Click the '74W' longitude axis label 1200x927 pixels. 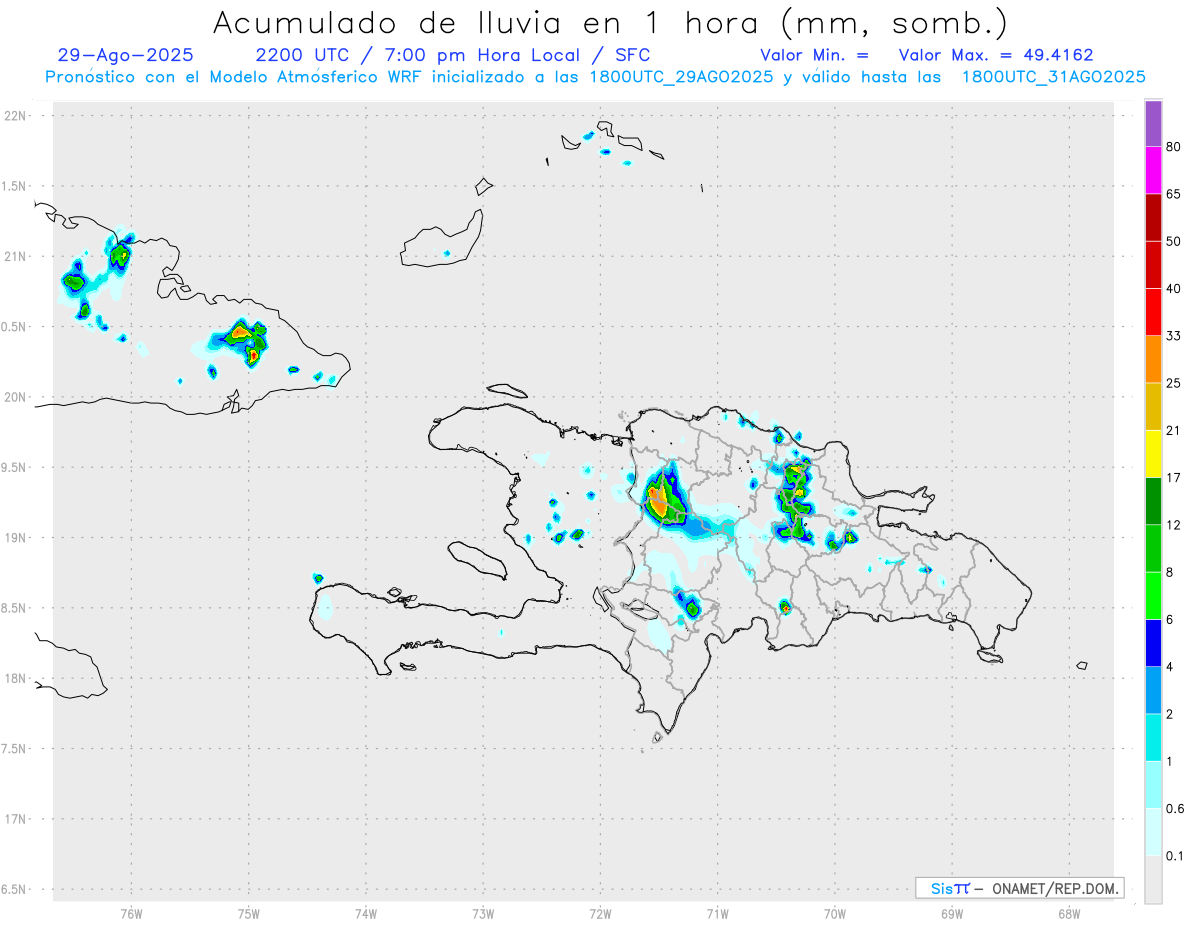(x=366, y=914)
